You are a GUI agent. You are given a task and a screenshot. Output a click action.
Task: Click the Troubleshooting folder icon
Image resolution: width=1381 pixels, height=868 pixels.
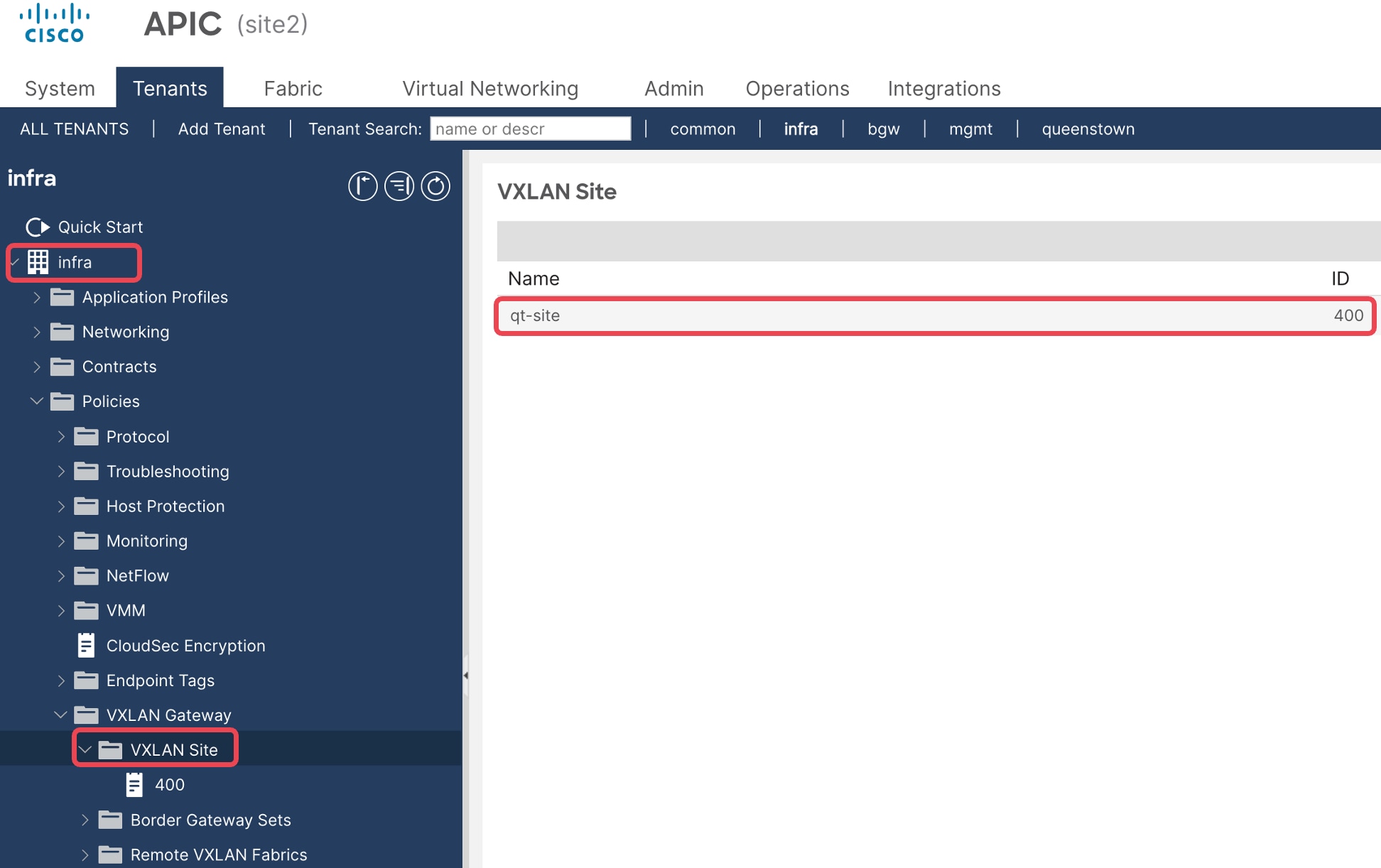point(87,471)
